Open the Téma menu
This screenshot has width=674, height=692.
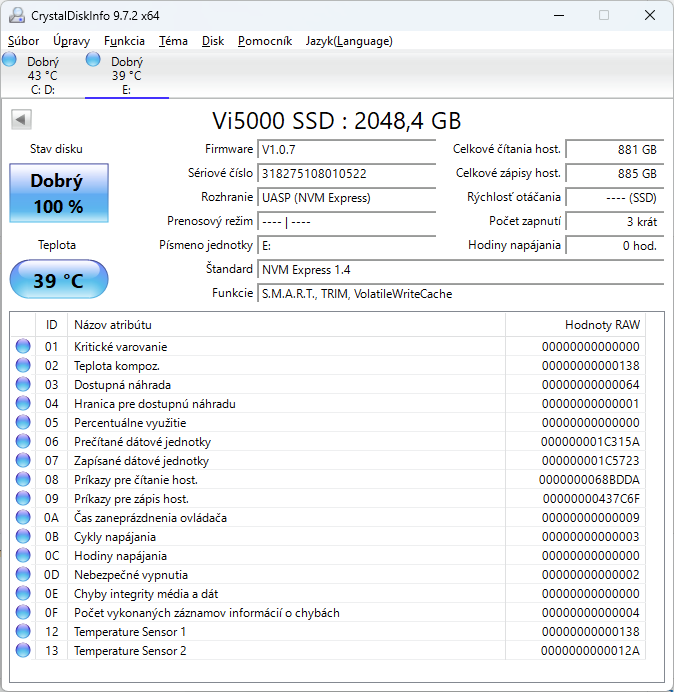[173, 41]
